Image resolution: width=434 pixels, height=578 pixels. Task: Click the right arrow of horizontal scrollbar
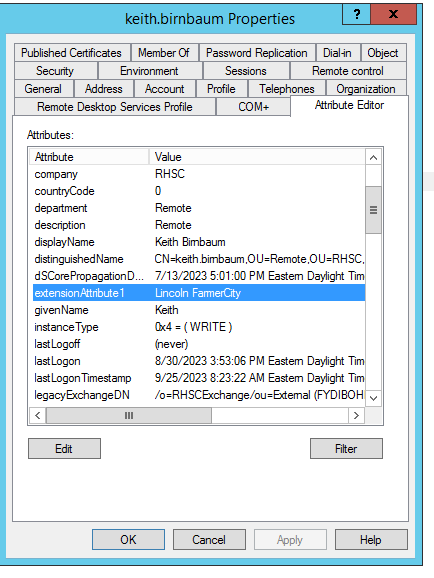(356, 415)
